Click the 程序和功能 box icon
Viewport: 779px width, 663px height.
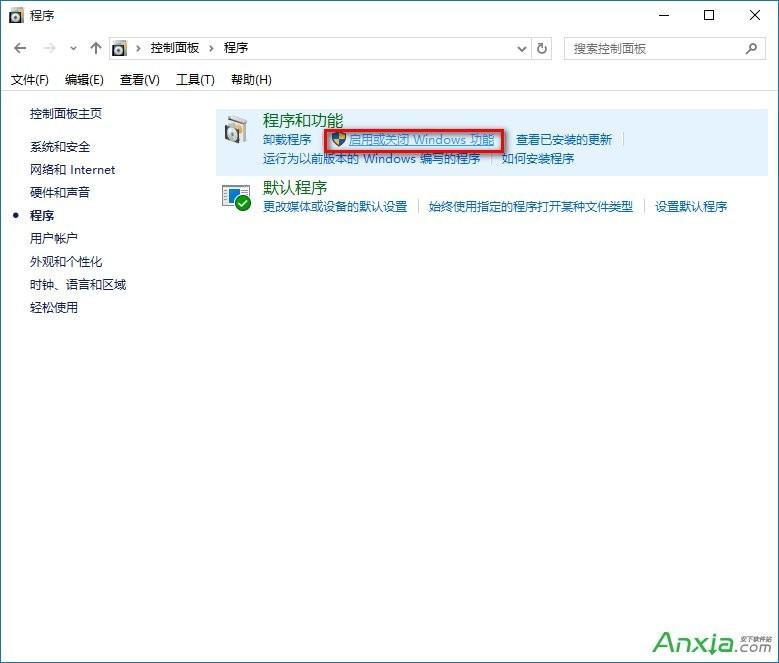pyautogui.click(x=236, y=130)
